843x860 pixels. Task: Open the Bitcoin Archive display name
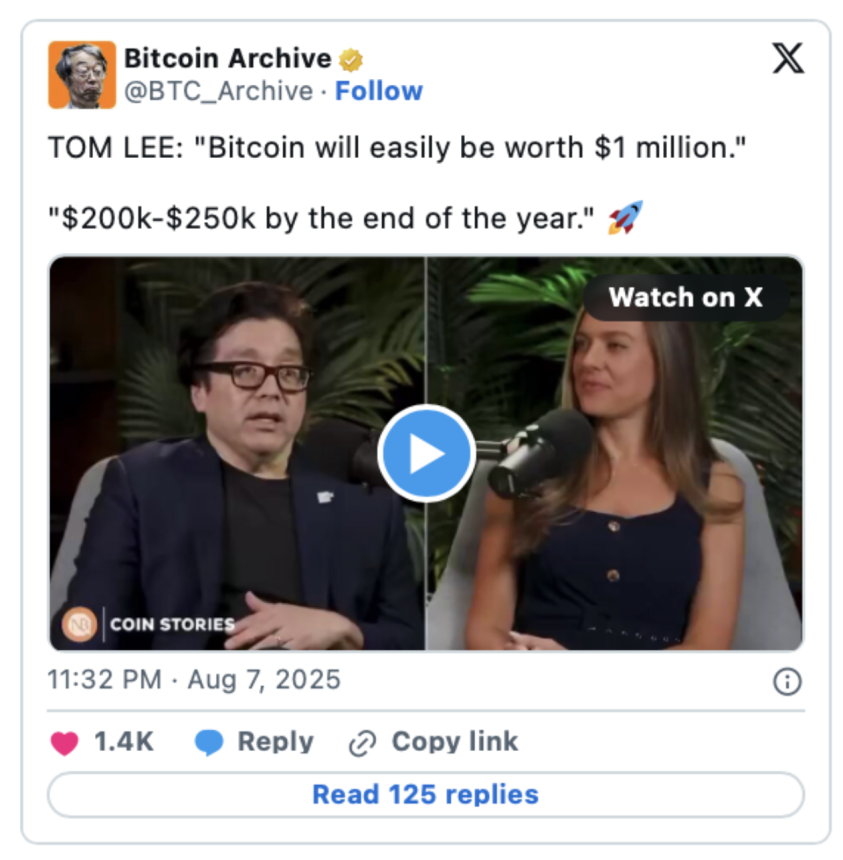pos(228,58)
